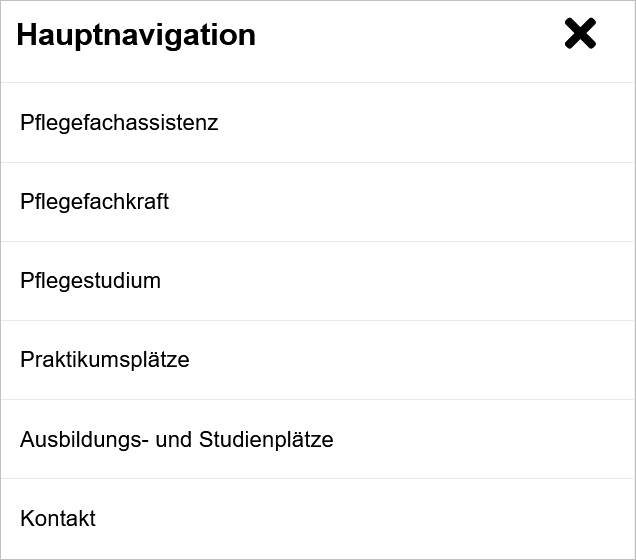
Task: Click the entry above Kontakt, Ausbildungs- und Studienplätze
Action: [177, 440]
